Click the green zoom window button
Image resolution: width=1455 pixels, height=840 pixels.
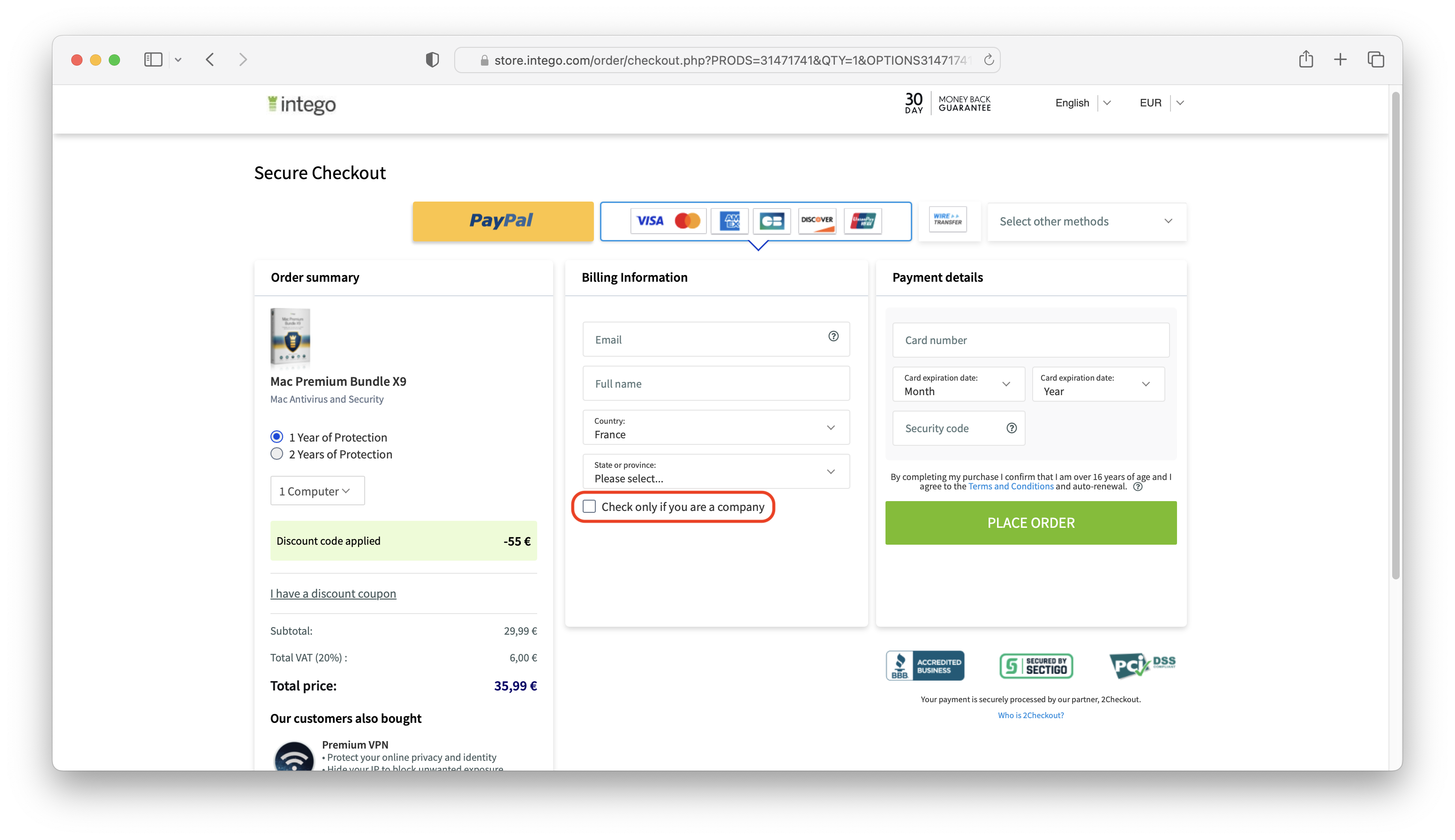[114, 60]
